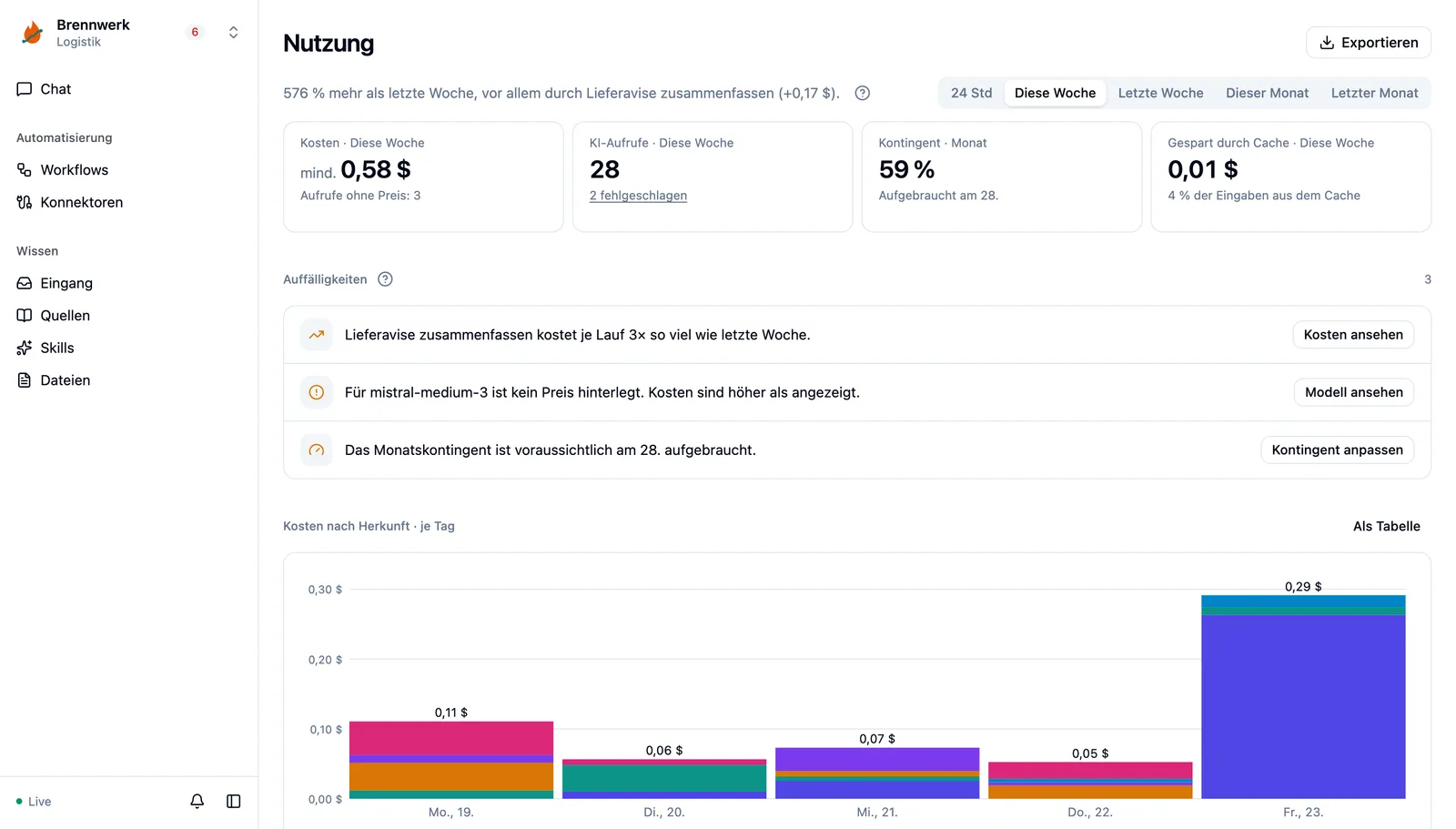Click the Live status indicator
1456x829 pixels.
pyautogui.click(x=34, y=802)
